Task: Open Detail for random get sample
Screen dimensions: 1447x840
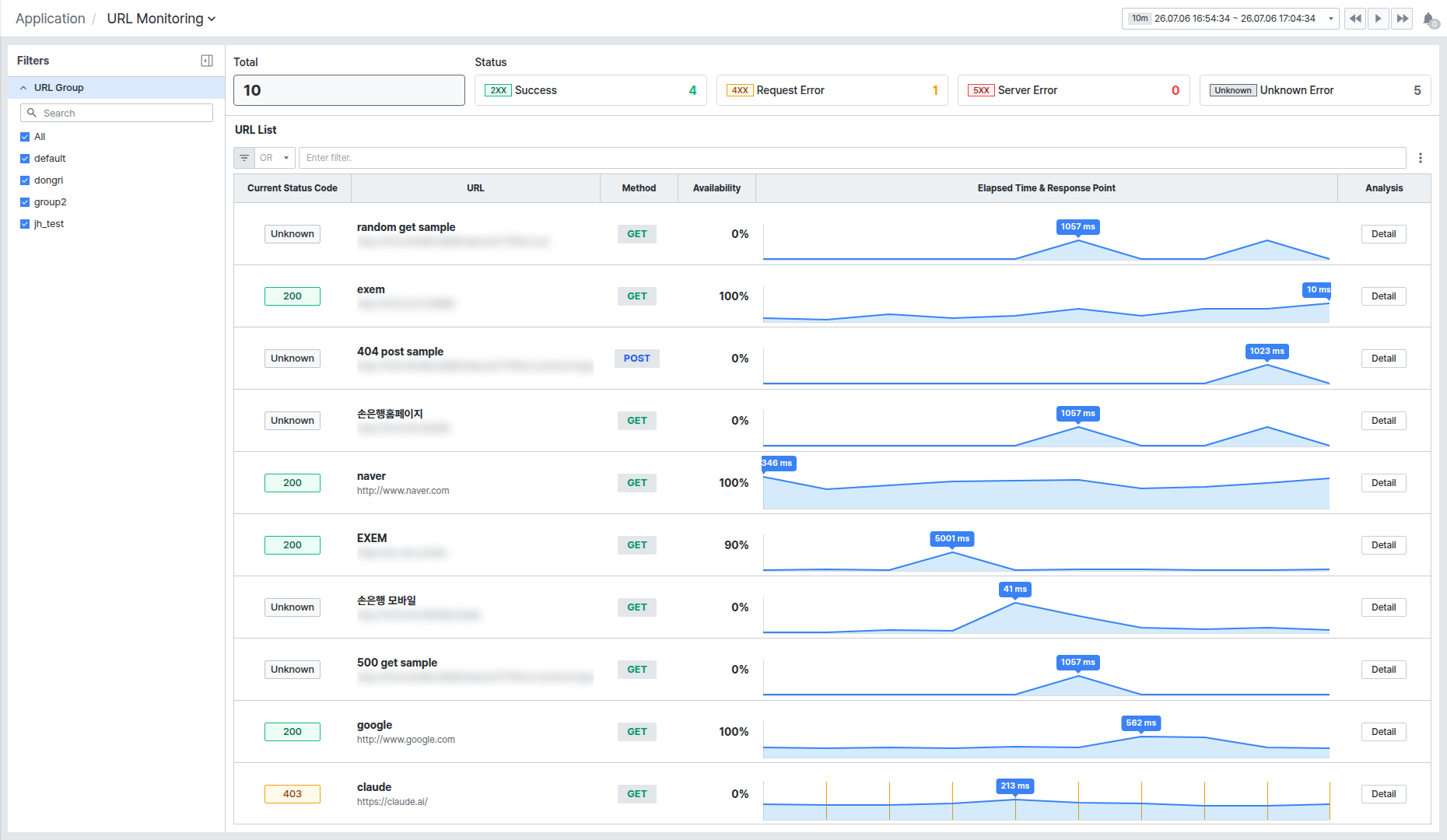Action: [x=1383, y=234]
